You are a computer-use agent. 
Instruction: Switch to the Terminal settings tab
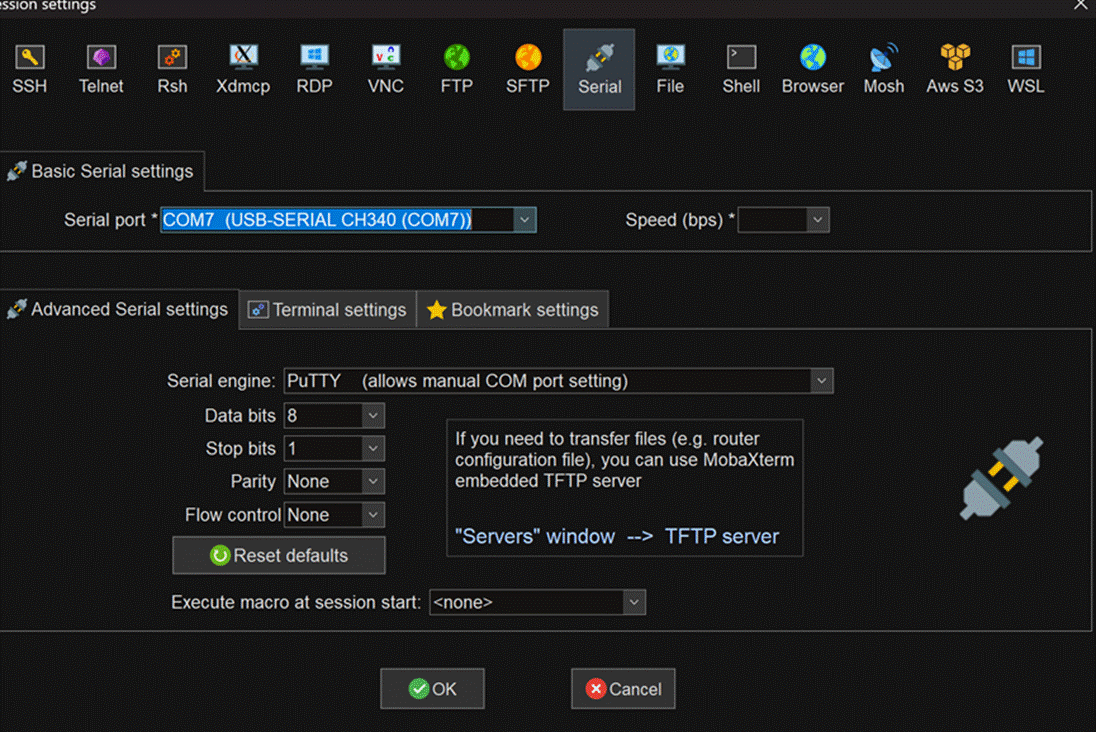tap(327, 310)
